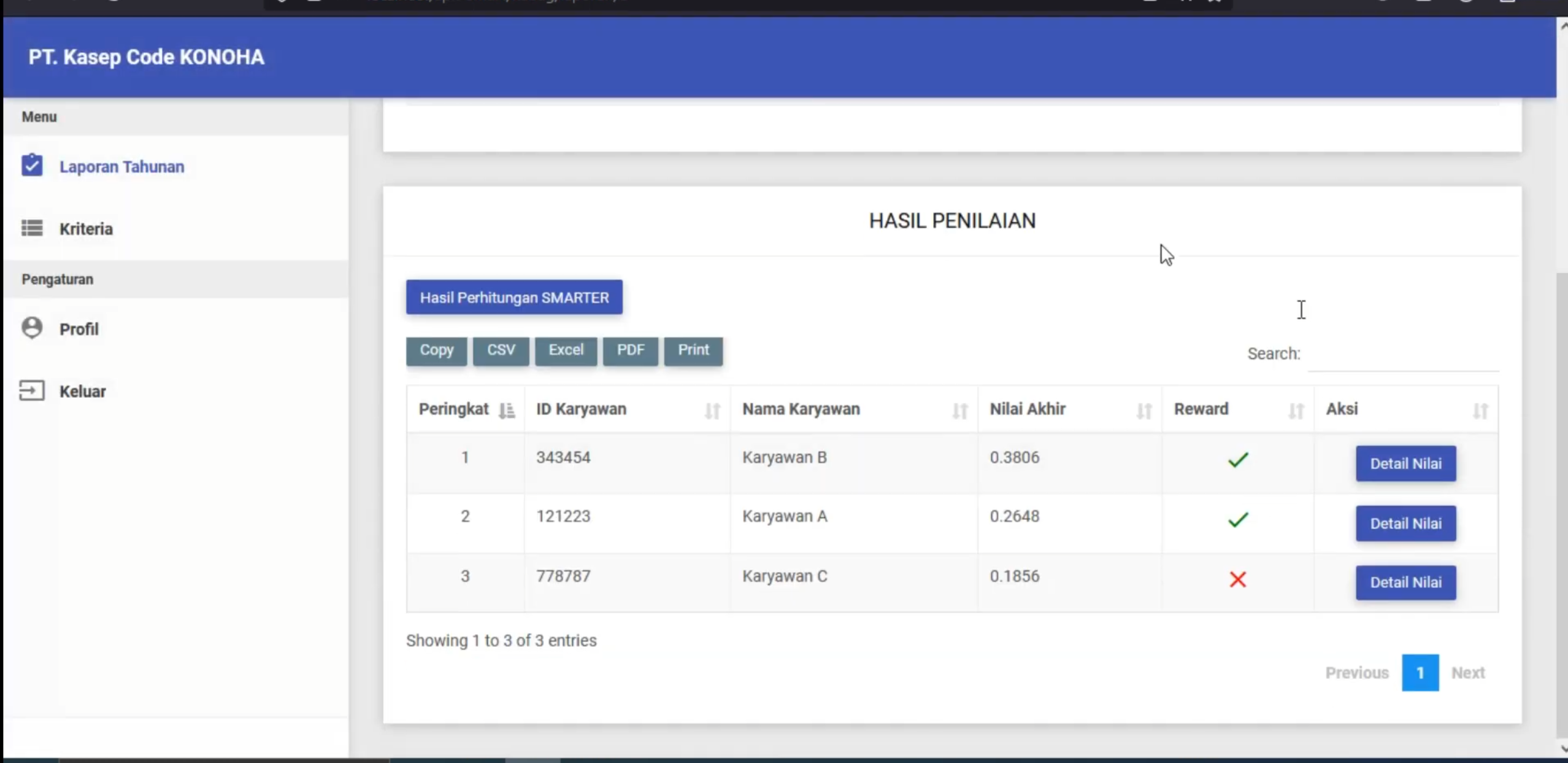This screenshot has height=763, width=1568.
Task: Click Previous pagination link
Action: (1356, 673)
